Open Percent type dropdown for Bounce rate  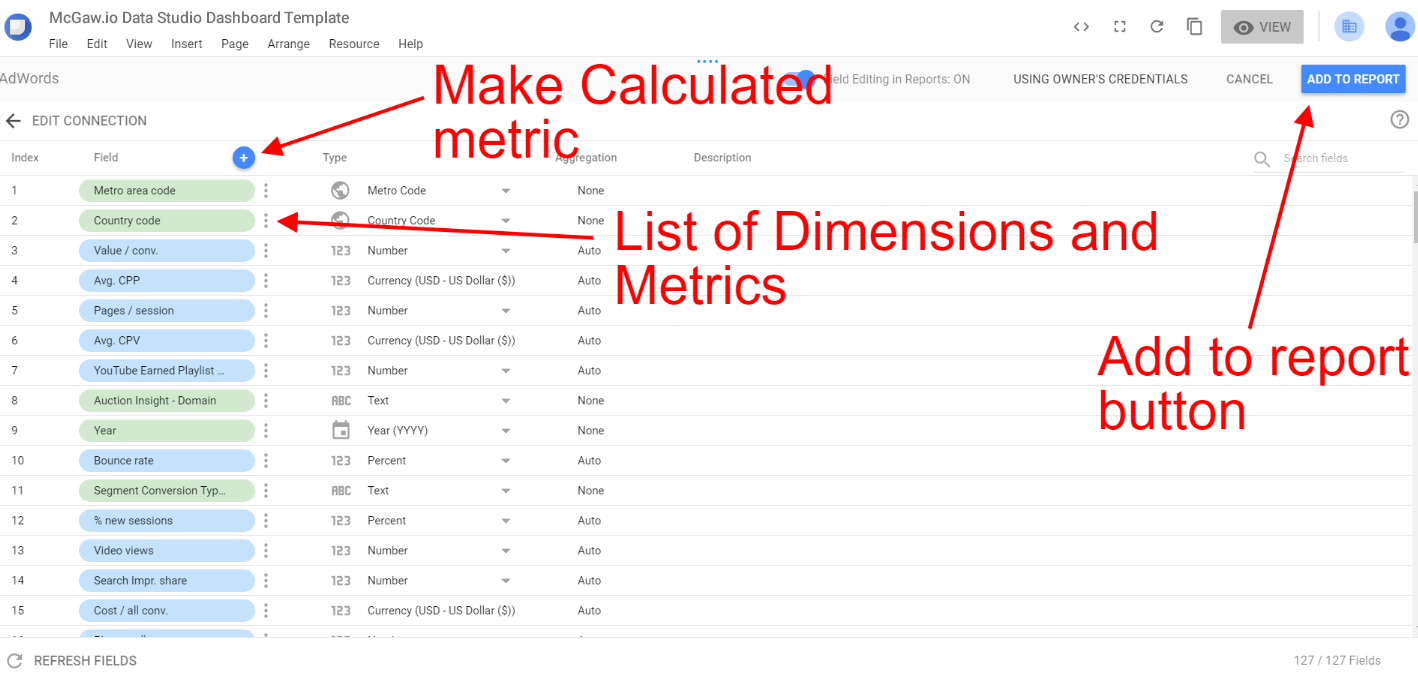pyautogui.click(x=506, y=461)
